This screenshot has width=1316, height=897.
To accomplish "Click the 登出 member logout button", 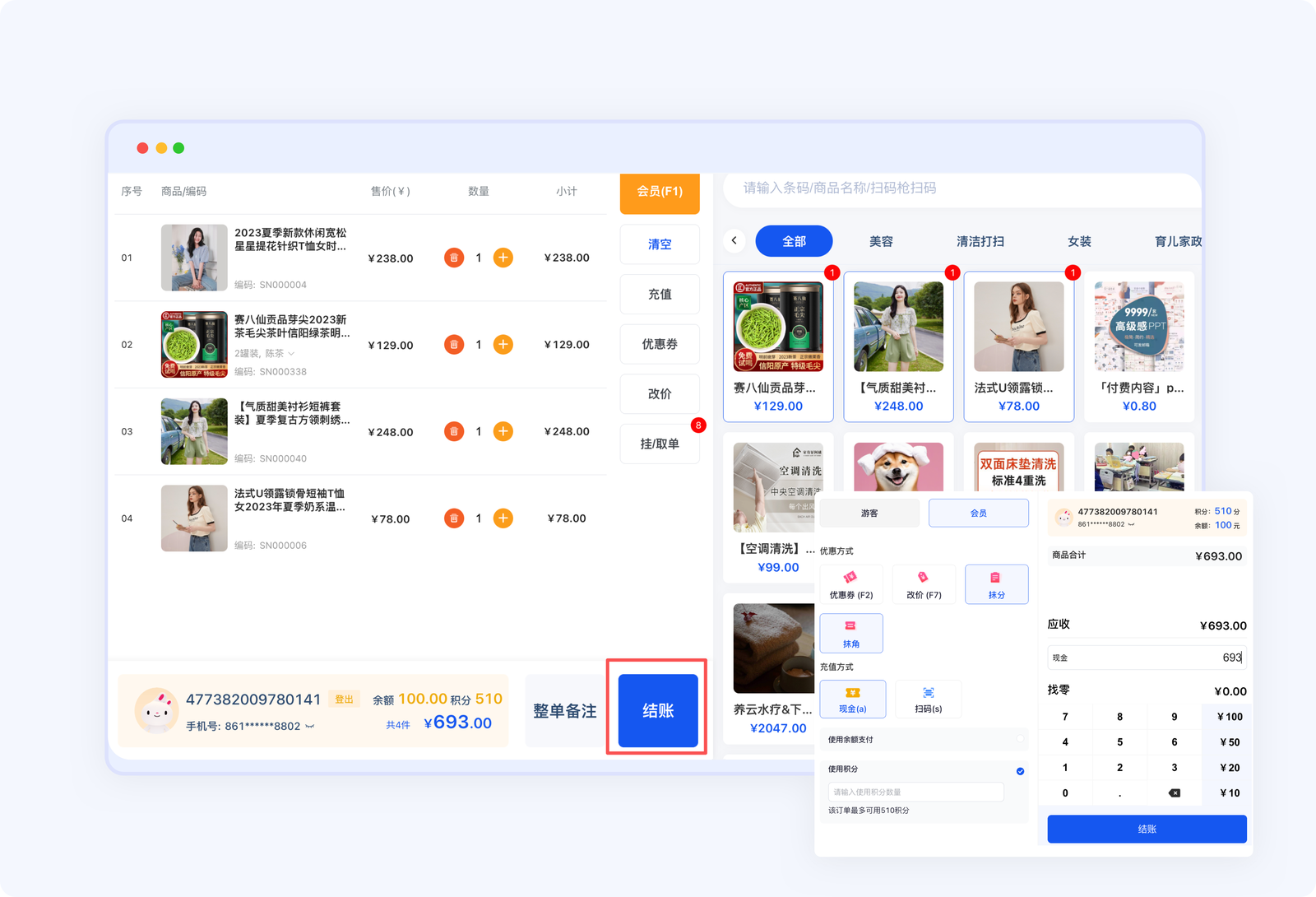I will pyautogui.click(x=344, y=699).
